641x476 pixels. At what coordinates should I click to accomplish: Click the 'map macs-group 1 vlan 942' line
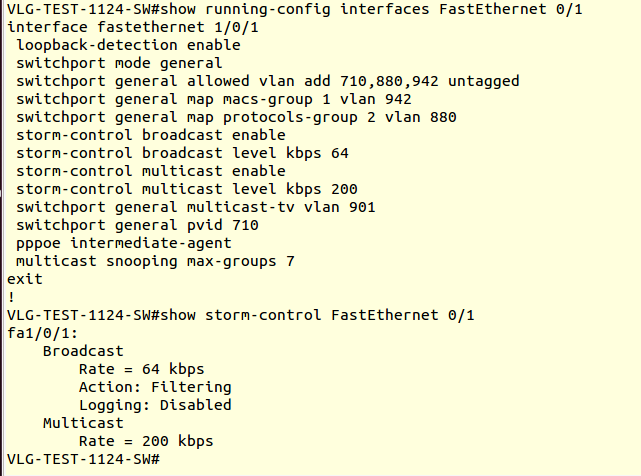214,99
